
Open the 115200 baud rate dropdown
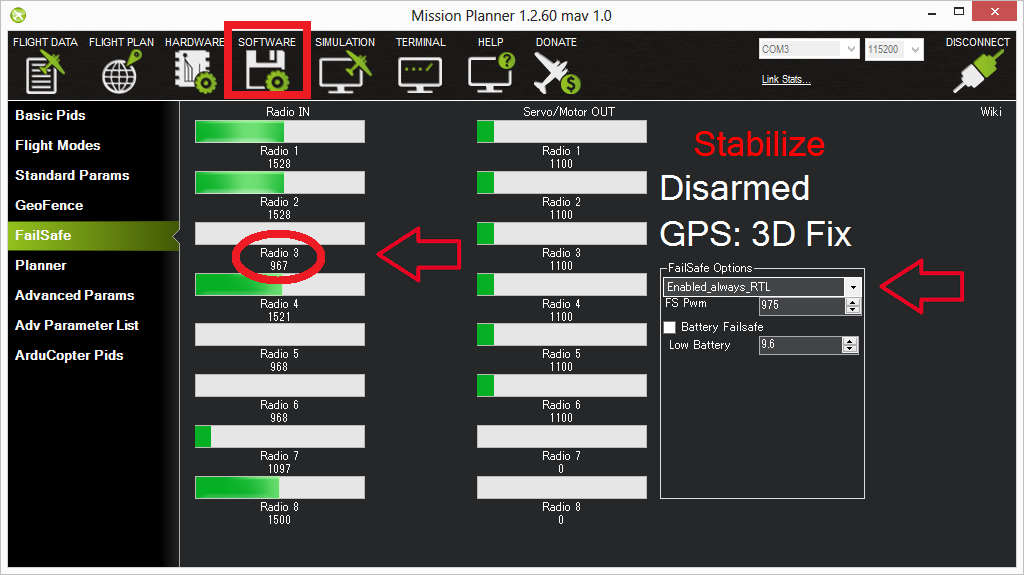pos(915,49)
